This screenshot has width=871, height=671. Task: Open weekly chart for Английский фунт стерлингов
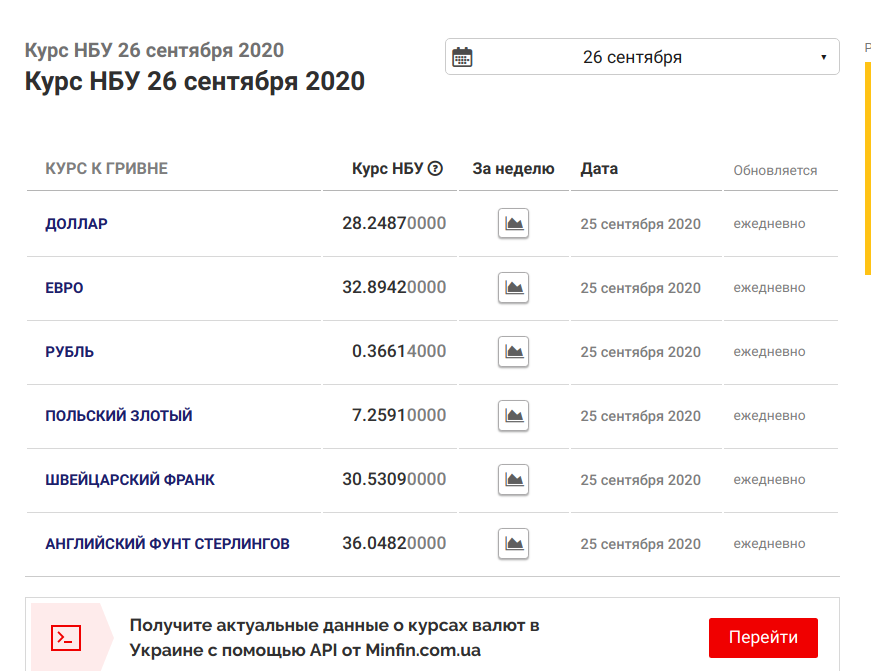pos(513,543)
